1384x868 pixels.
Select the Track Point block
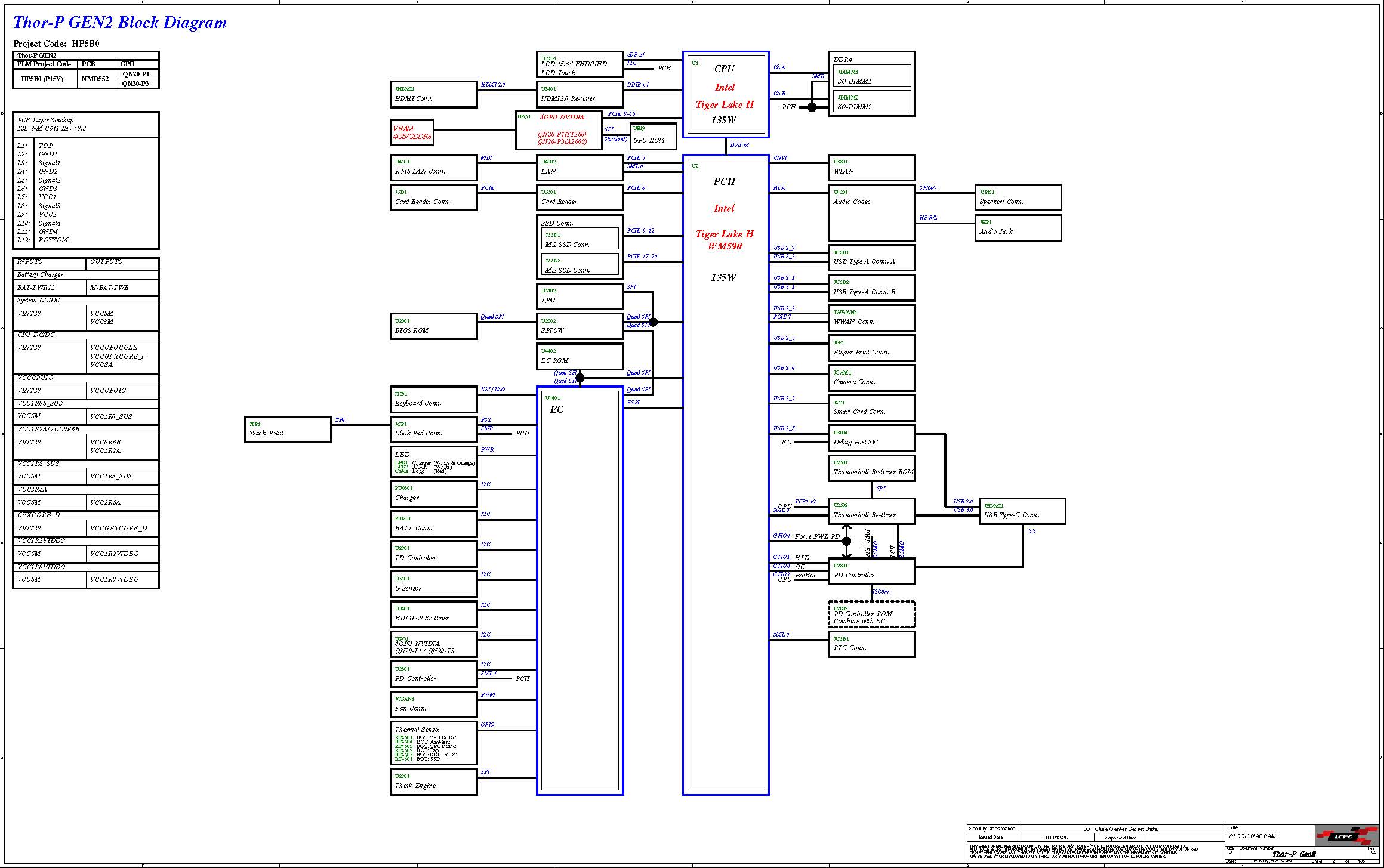288,430
